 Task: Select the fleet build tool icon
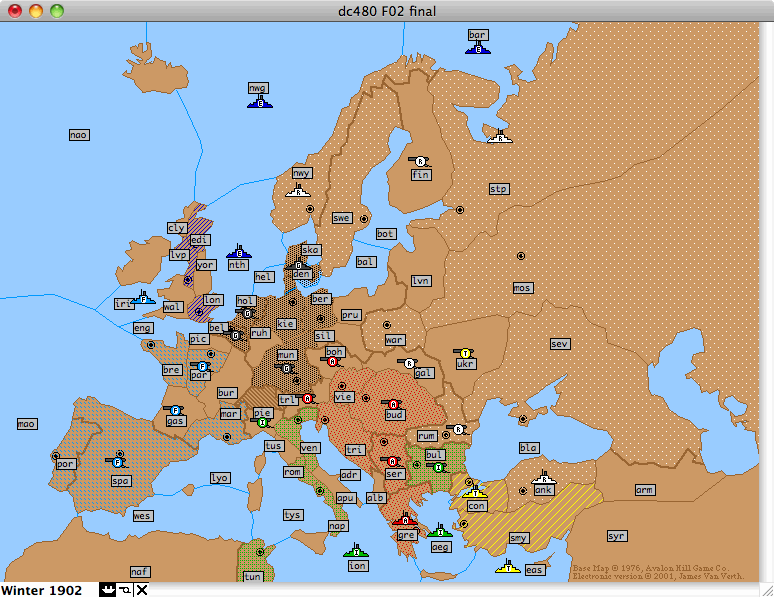[107, 590]
